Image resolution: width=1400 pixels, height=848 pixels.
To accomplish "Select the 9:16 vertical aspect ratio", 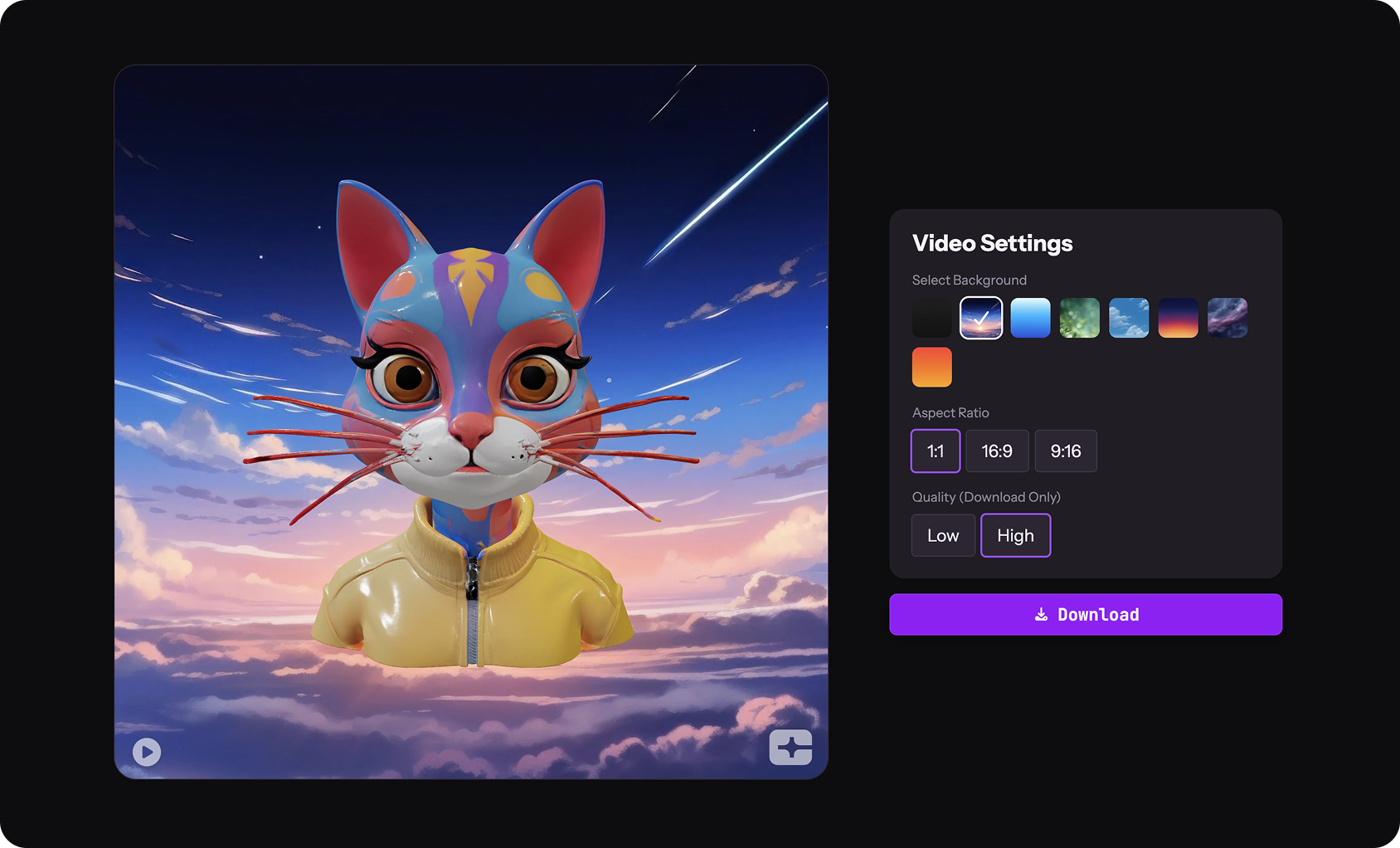I will coord(1066,451).
